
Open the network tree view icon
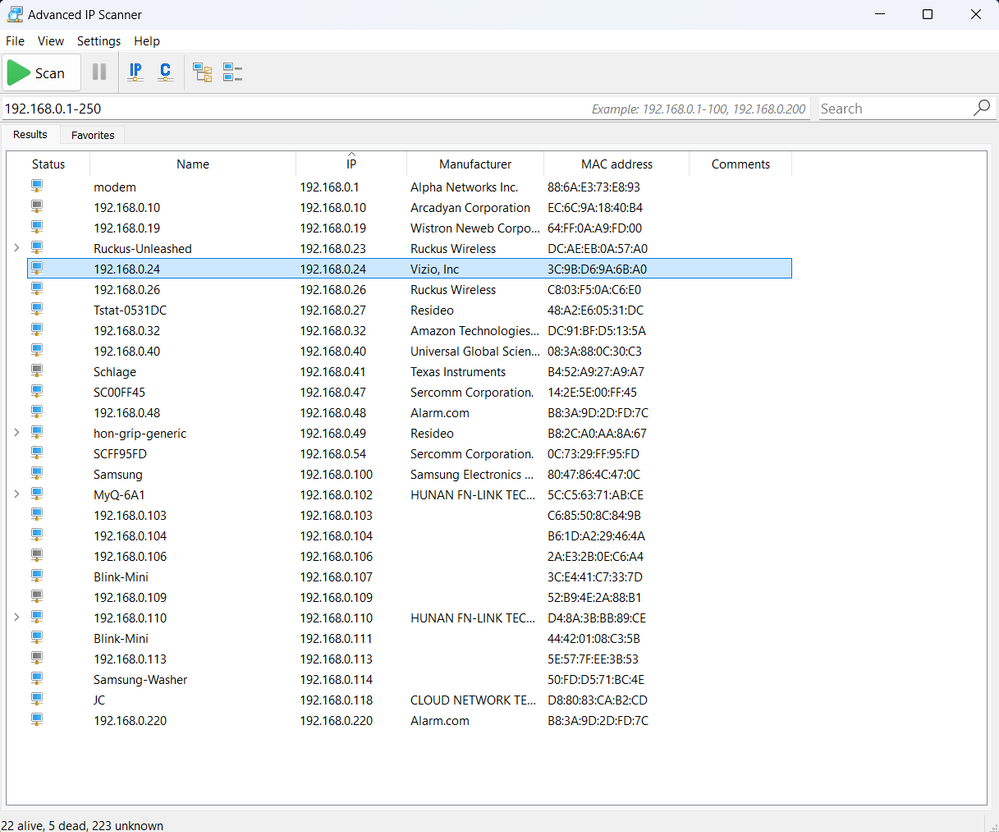pos(201,71)
